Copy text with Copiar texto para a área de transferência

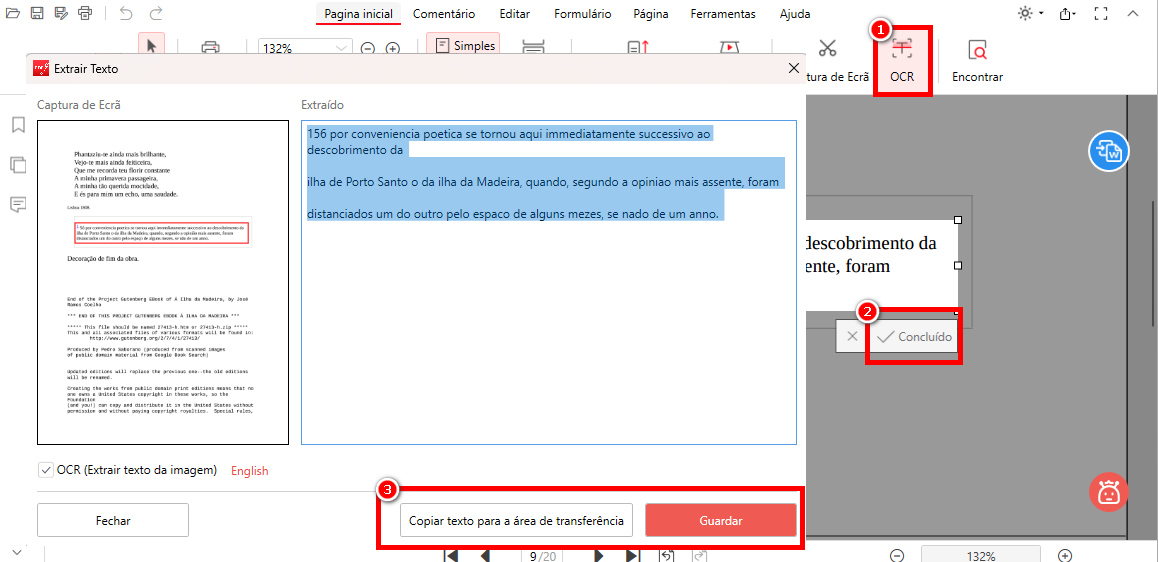click(x=516, y=520)
